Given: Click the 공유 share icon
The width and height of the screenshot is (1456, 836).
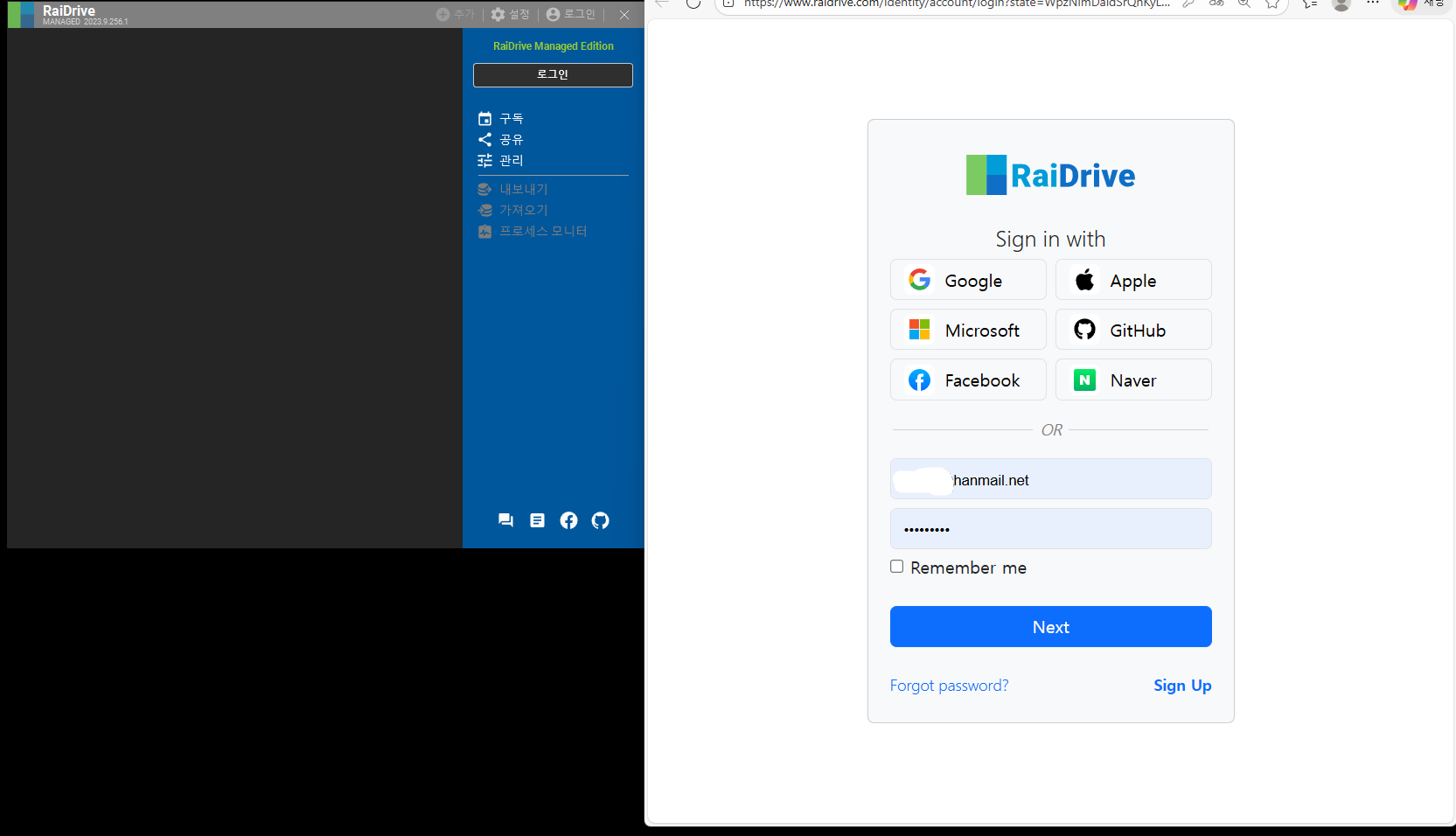Looking at the screenshot, I should (485, 139).
